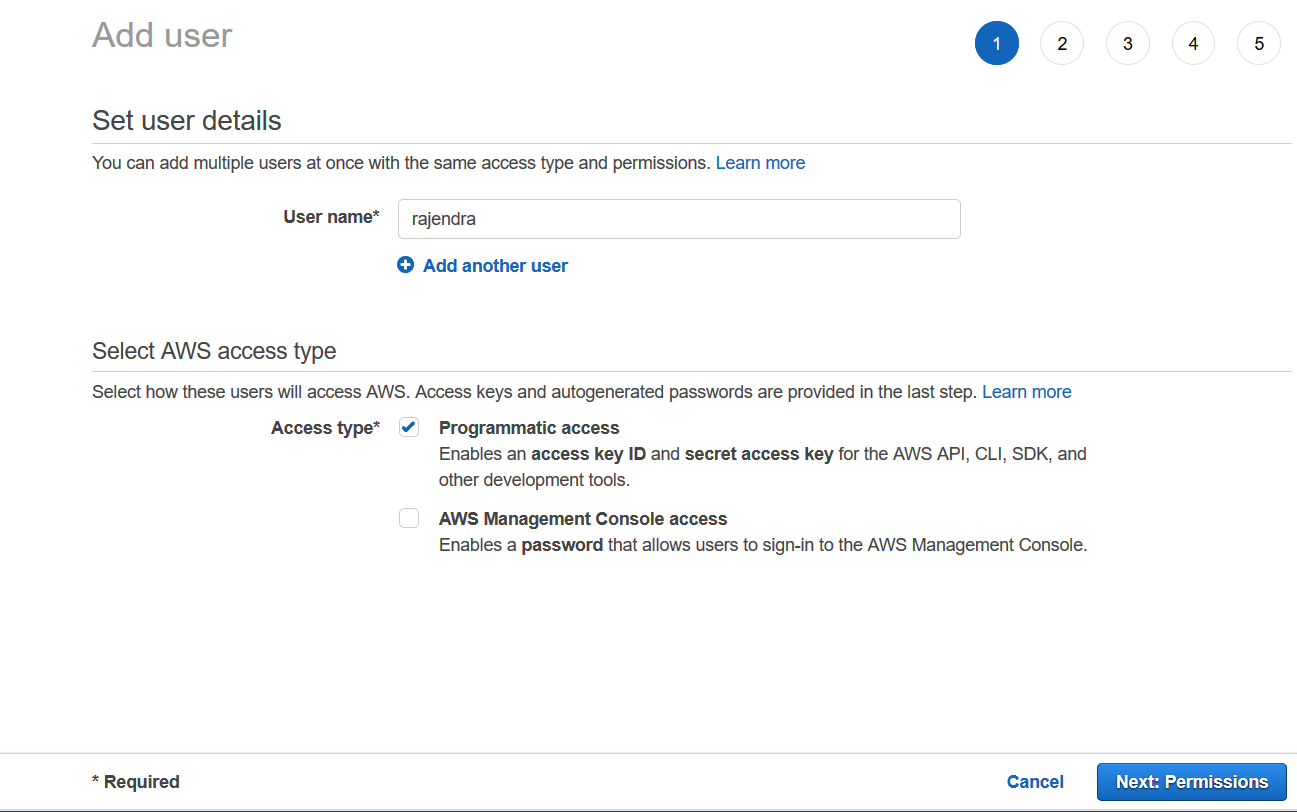Image resolution: width=1297 pixels, height=812 pixels.
Task: Cancel the add user wizard
Action: click(x=1035, y=782)
